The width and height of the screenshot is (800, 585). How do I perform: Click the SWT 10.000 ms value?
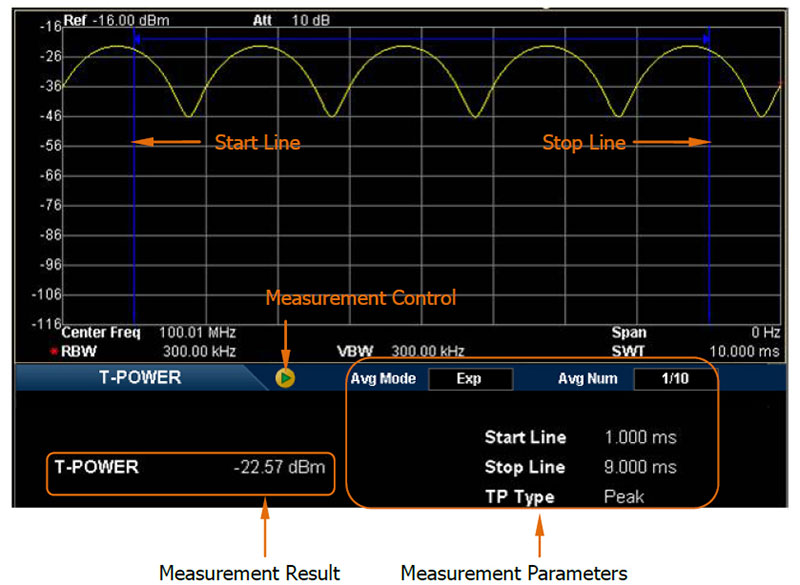pos(744,351)
